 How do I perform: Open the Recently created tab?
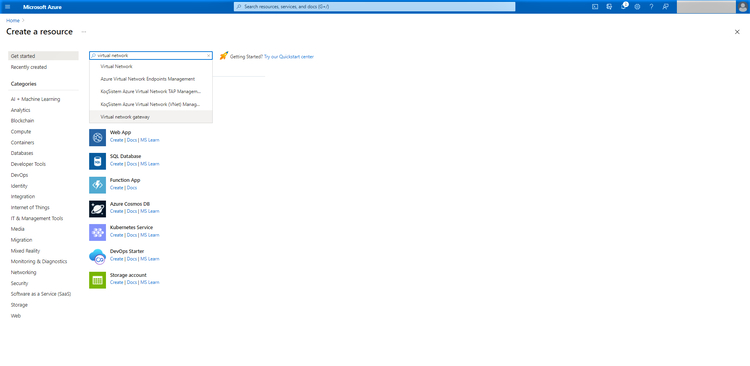click(x=29, y=67)
